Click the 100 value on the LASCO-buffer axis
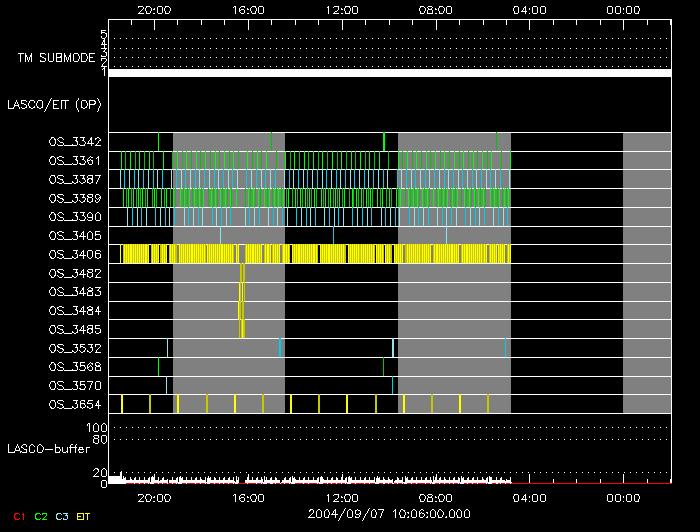700x532 pixels. click(99, 428)
